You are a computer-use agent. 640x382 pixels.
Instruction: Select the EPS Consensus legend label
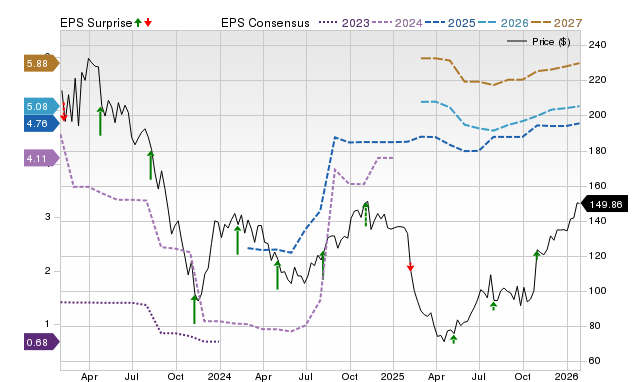[265, 23]
